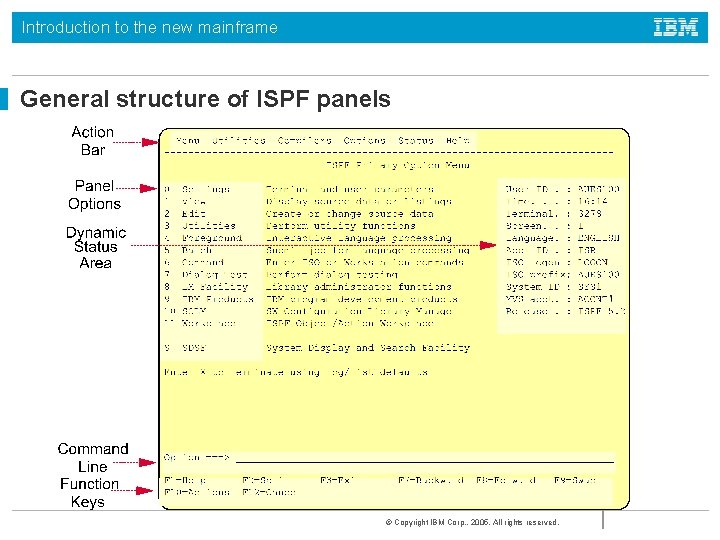Click the Option command line input field

pyautogui.click(x=424, y=458)
